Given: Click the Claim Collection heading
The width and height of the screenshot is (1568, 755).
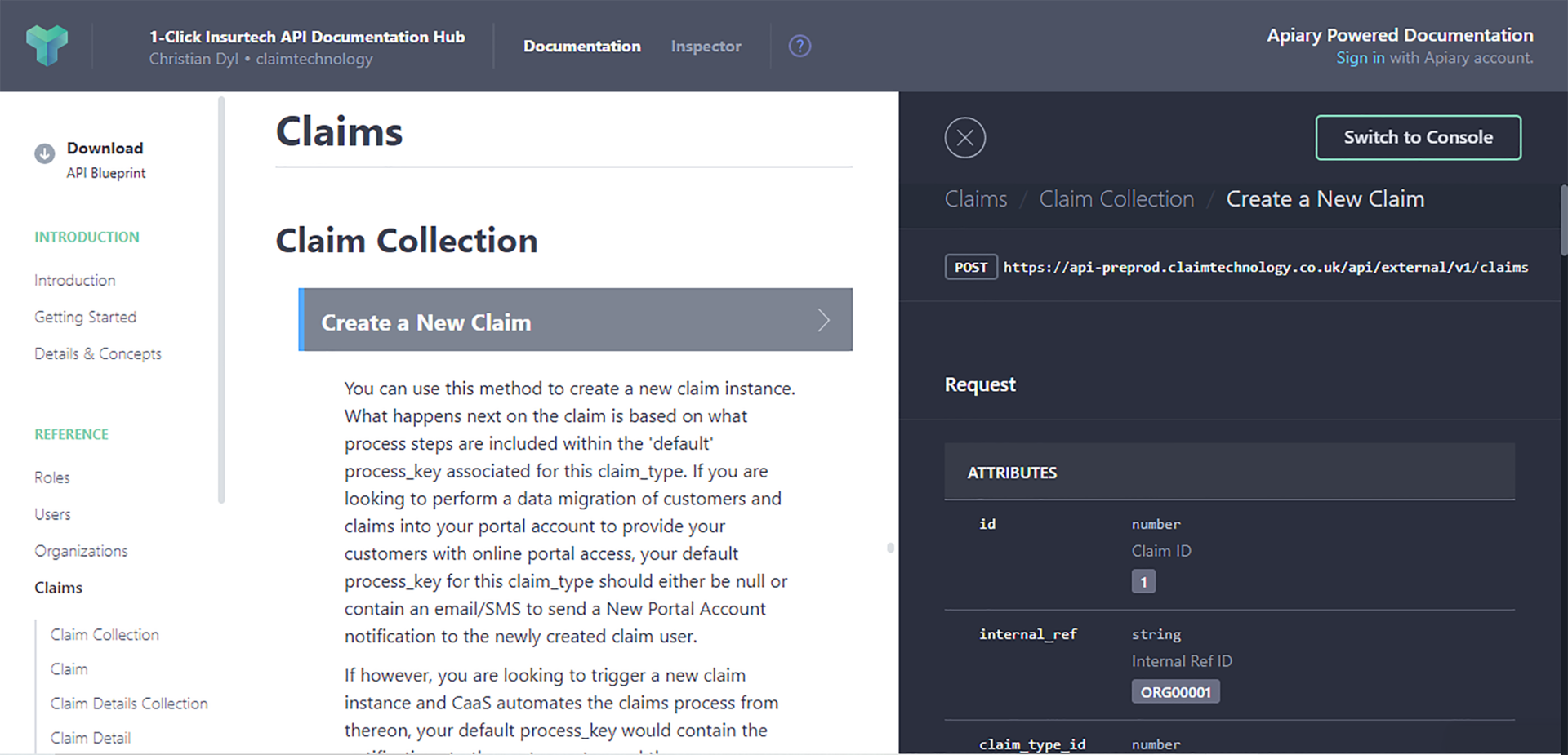Looking at the screenshot, I should 407,241.
